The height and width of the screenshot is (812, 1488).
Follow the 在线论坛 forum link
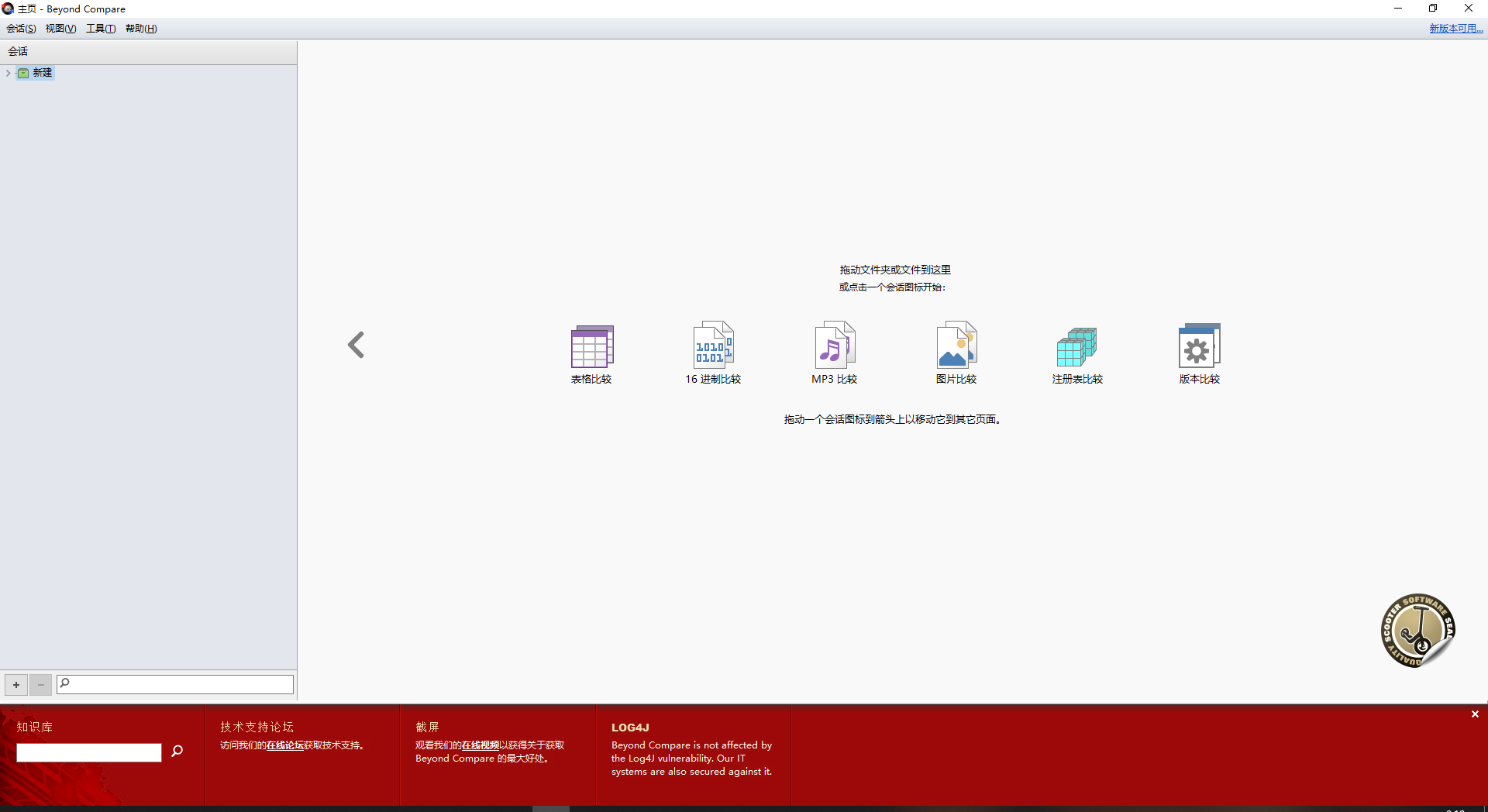click(x=285, y=745)
